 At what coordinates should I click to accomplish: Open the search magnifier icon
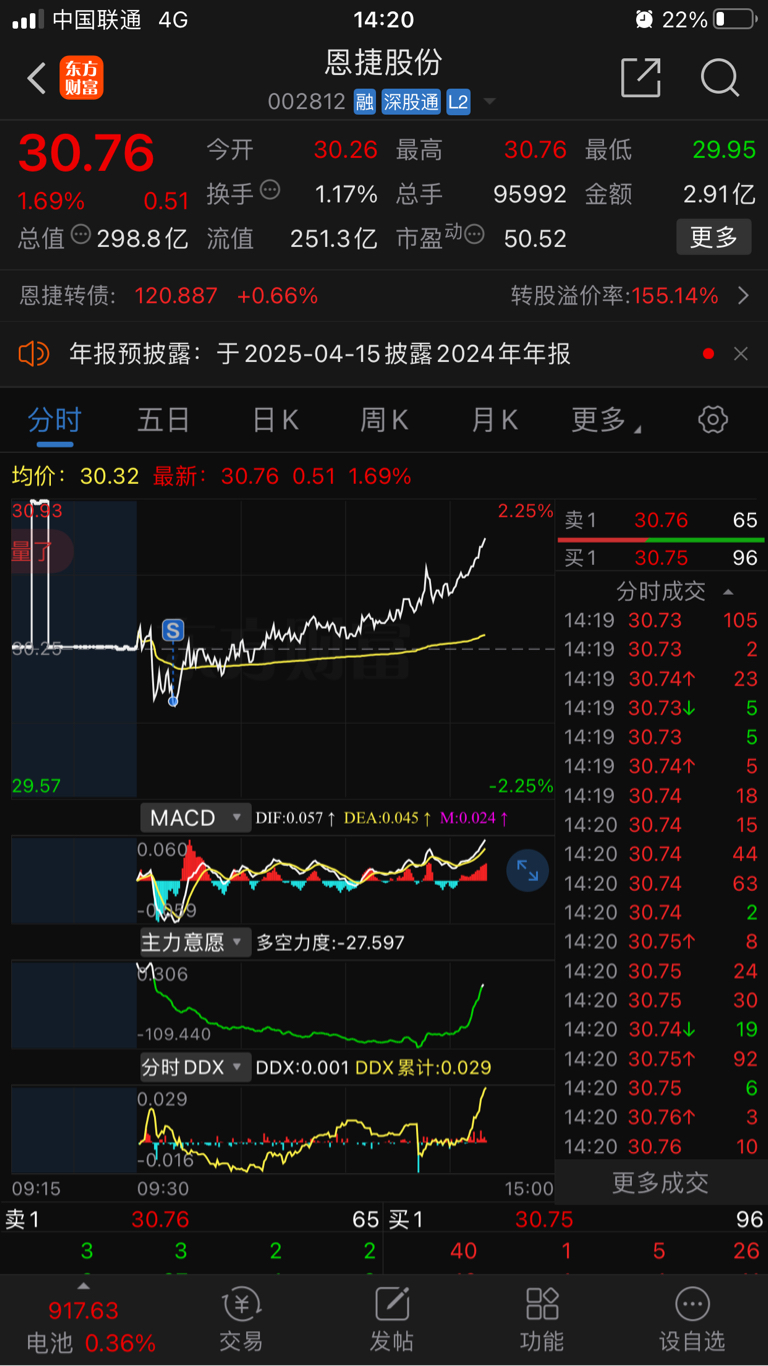[x=719, y=77]
